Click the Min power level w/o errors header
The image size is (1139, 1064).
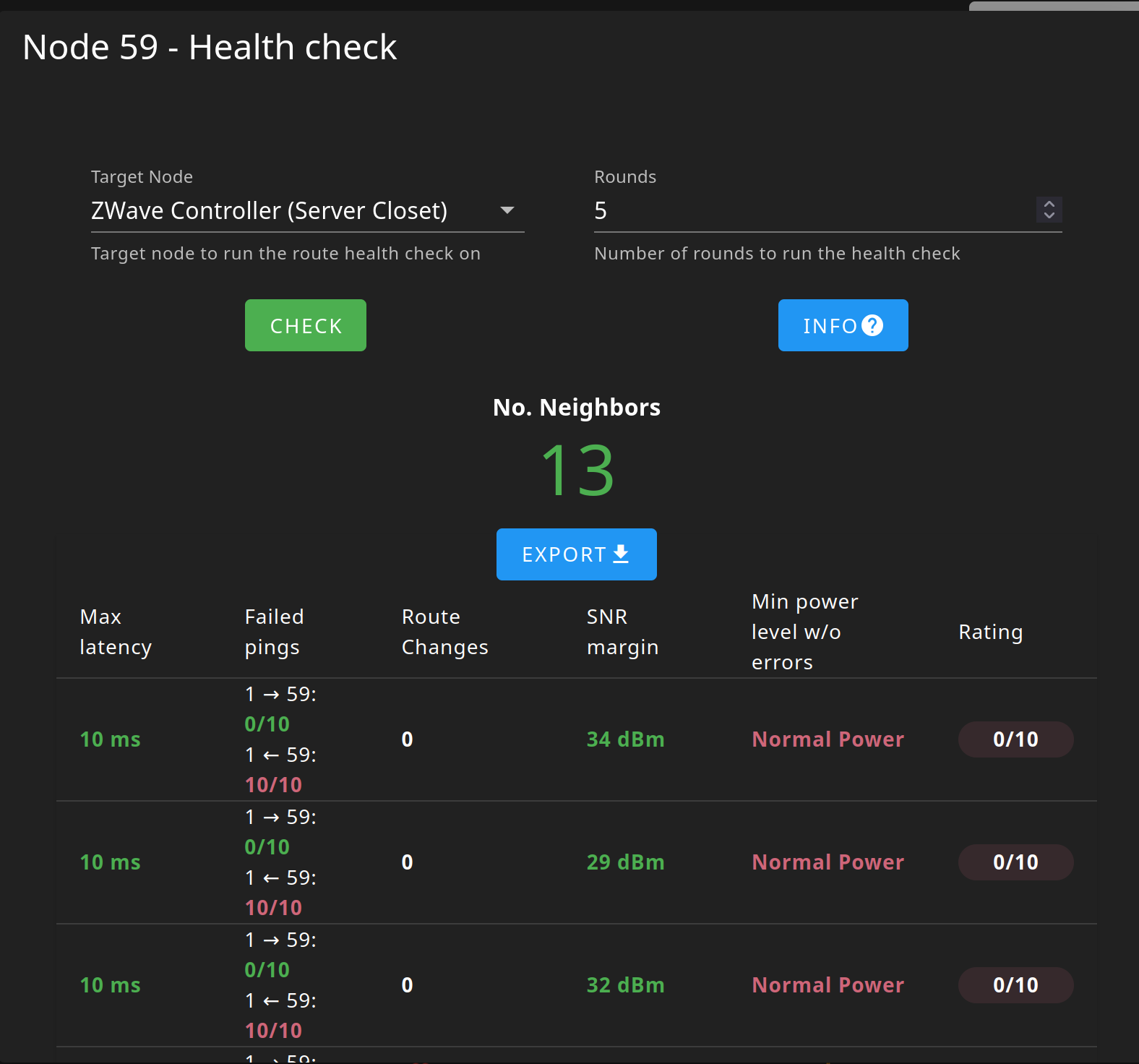804,632
